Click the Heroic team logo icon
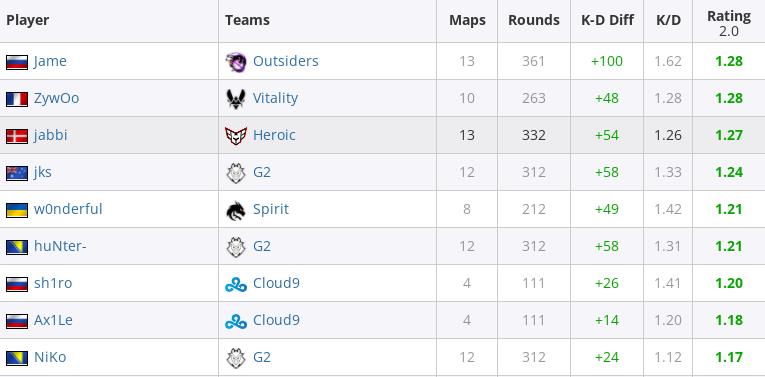 tap(236, 136)
